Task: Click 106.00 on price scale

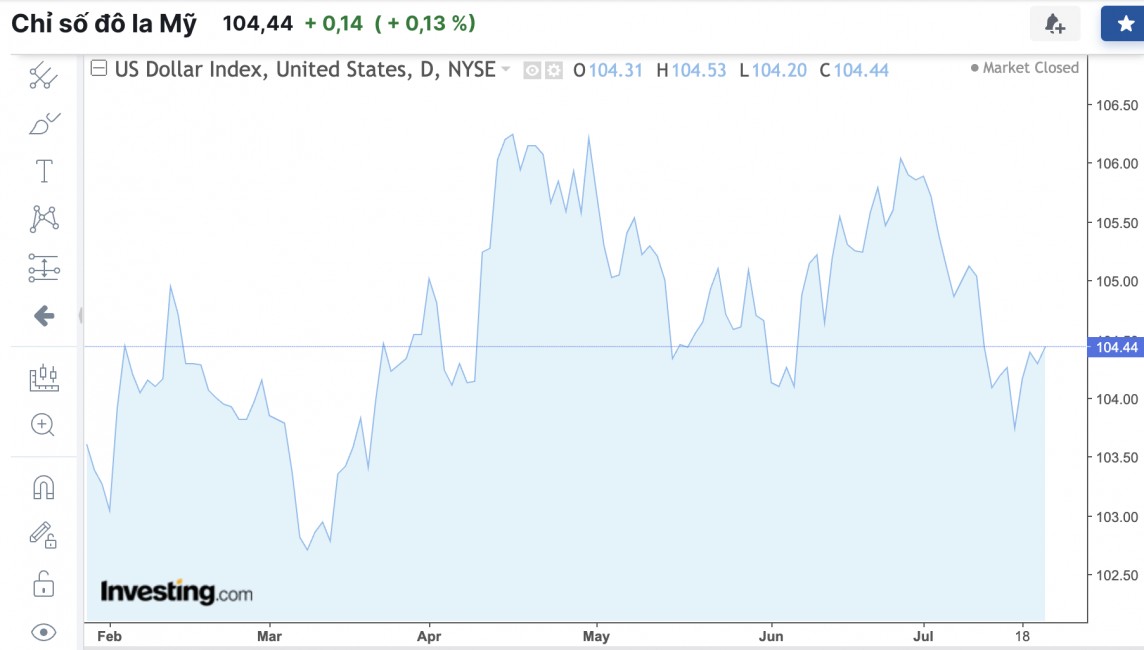Action: pyautogui.click(x=1116, y=163)
